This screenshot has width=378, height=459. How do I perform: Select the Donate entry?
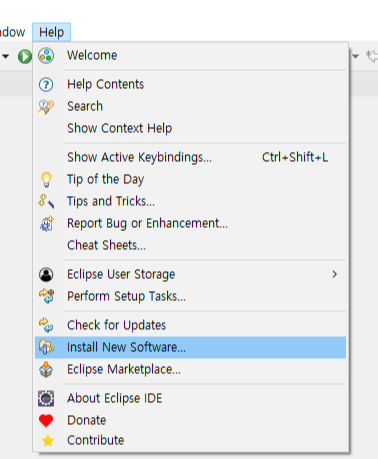190,420
